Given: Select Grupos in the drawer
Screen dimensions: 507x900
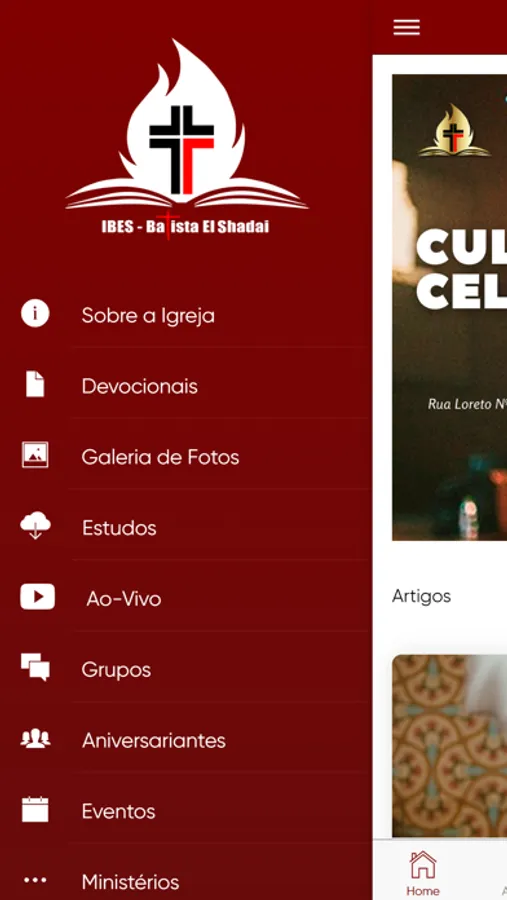Looking at the screenshot, I should pos(185,669).
